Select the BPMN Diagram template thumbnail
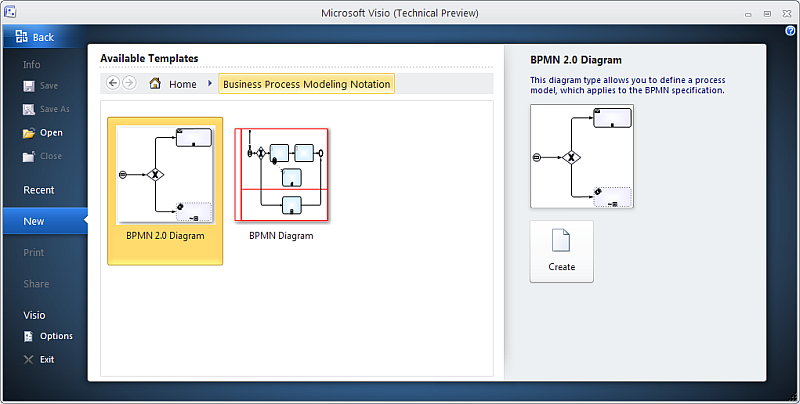This screenshot has width=800, height=404. [x=281, y=174]
